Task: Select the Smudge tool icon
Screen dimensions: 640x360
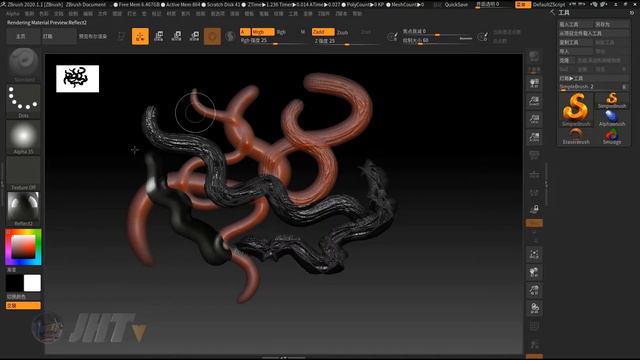Action: pos(612,136)
